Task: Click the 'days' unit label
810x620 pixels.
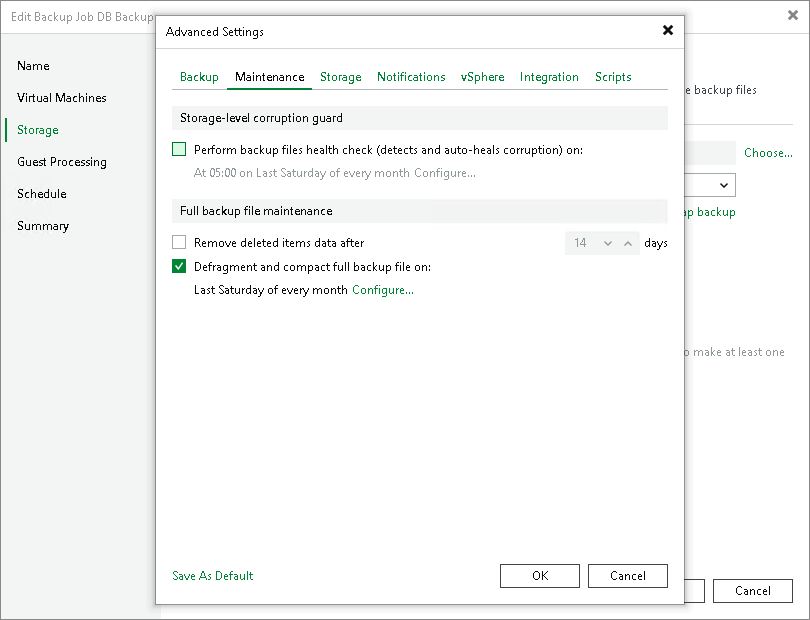Action: pos(656,243)
